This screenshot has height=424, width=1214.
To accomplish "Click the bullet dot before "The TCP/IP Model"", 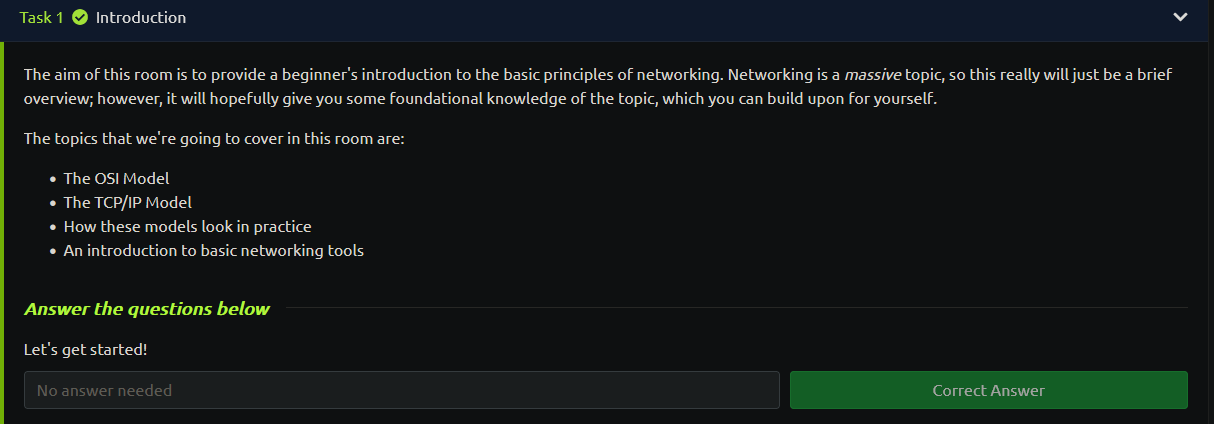I will pyautogui.click(x=52, y=203).
